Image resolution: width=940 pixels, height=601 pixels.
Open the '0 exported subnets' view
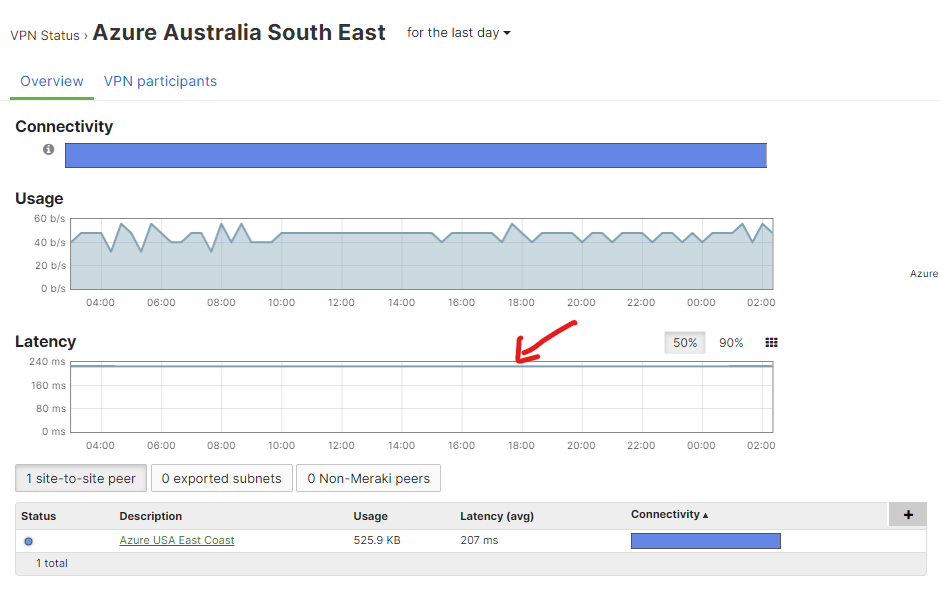pyautogui.click(x=221, y=478)
